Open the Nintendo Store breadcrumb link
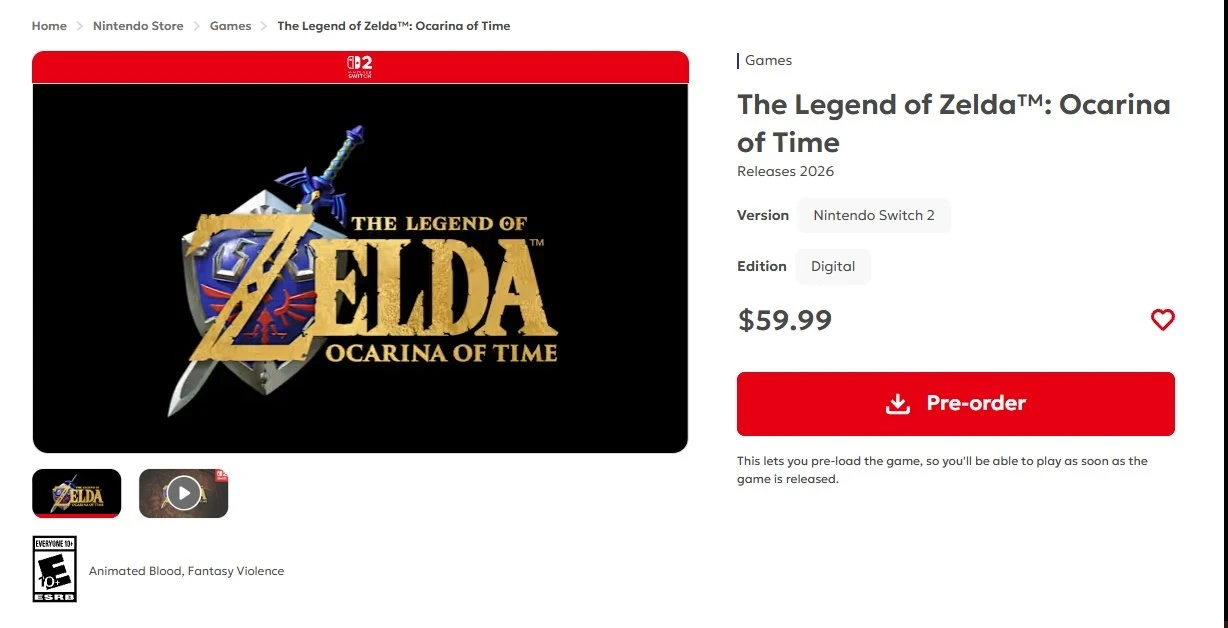 (x=138, y=26)
